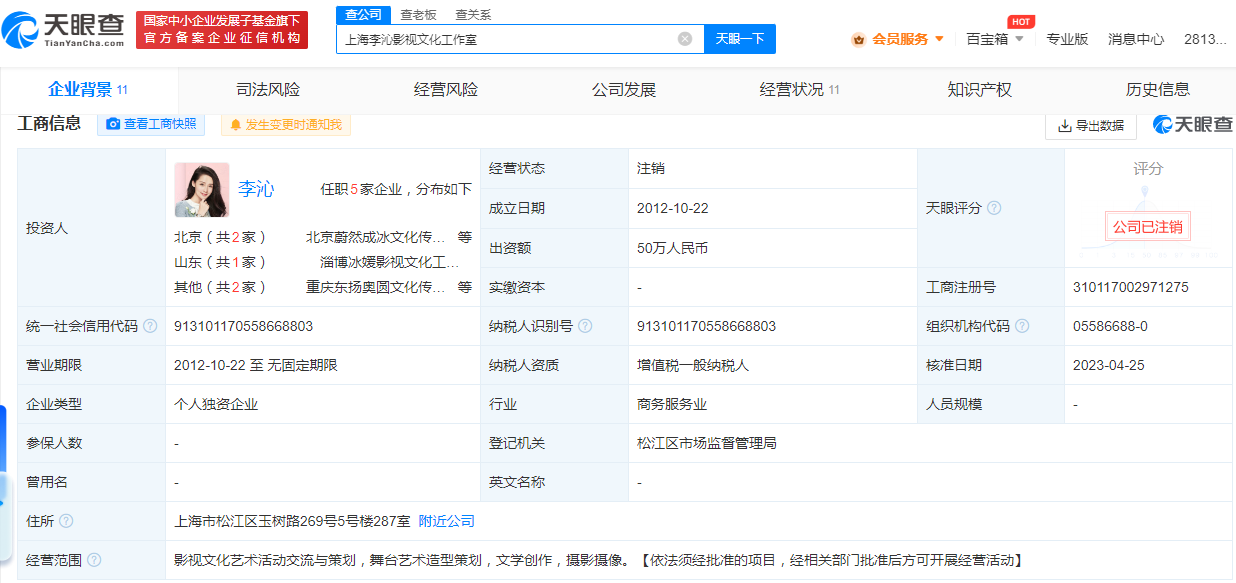Select the 查关系 search tab

(x=473, y=15)
